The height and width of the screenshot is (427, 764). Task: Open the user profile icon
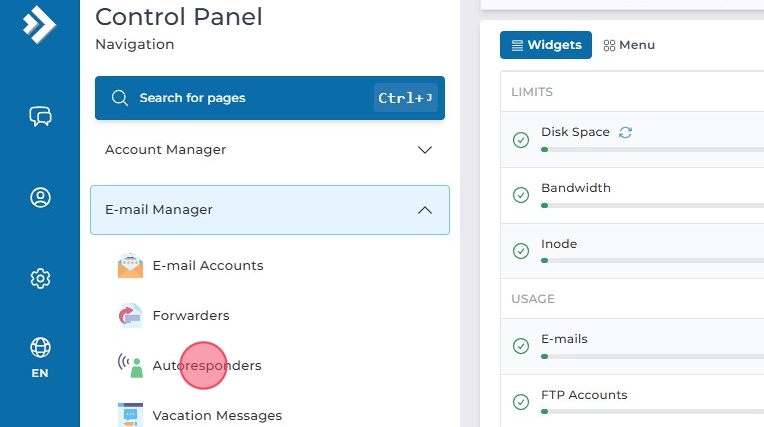pos(40,197)
